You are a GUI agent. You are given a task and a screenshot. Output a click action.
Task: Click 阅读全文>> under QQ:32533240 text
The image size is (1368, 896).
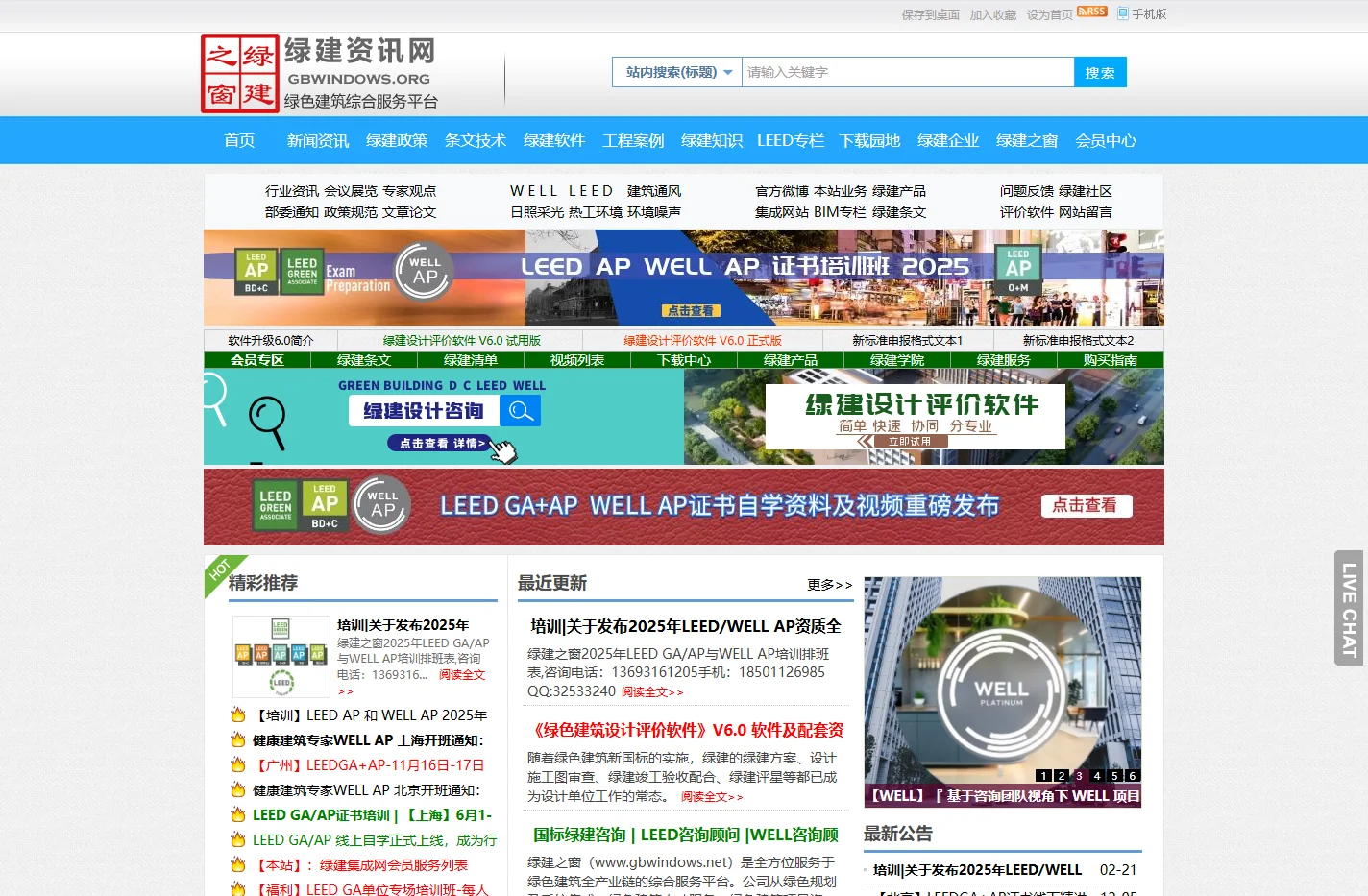click(652, 691)
